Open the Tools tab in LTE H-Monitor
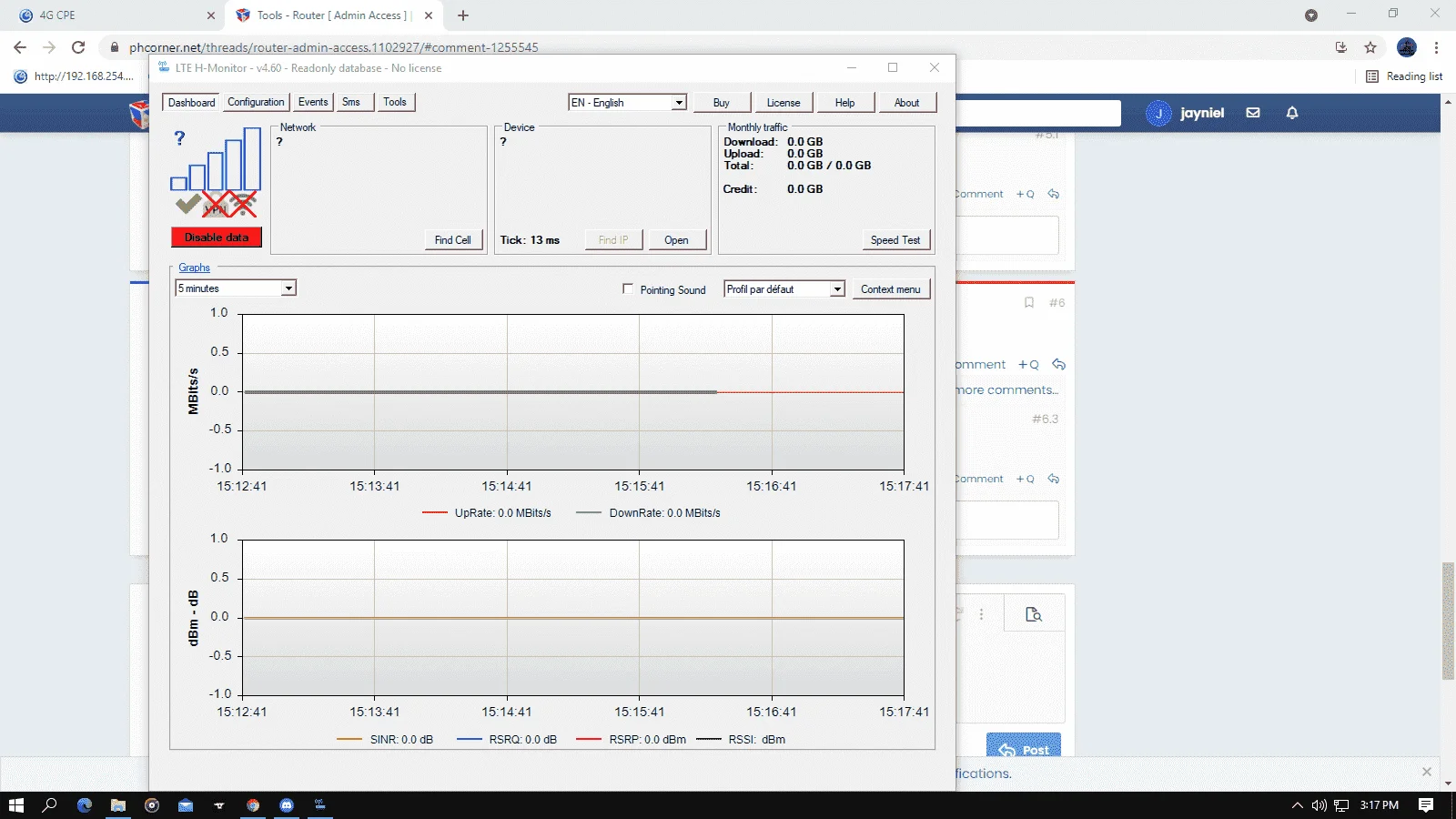This screenshot has height=819, width=1456. click(395, 102)
